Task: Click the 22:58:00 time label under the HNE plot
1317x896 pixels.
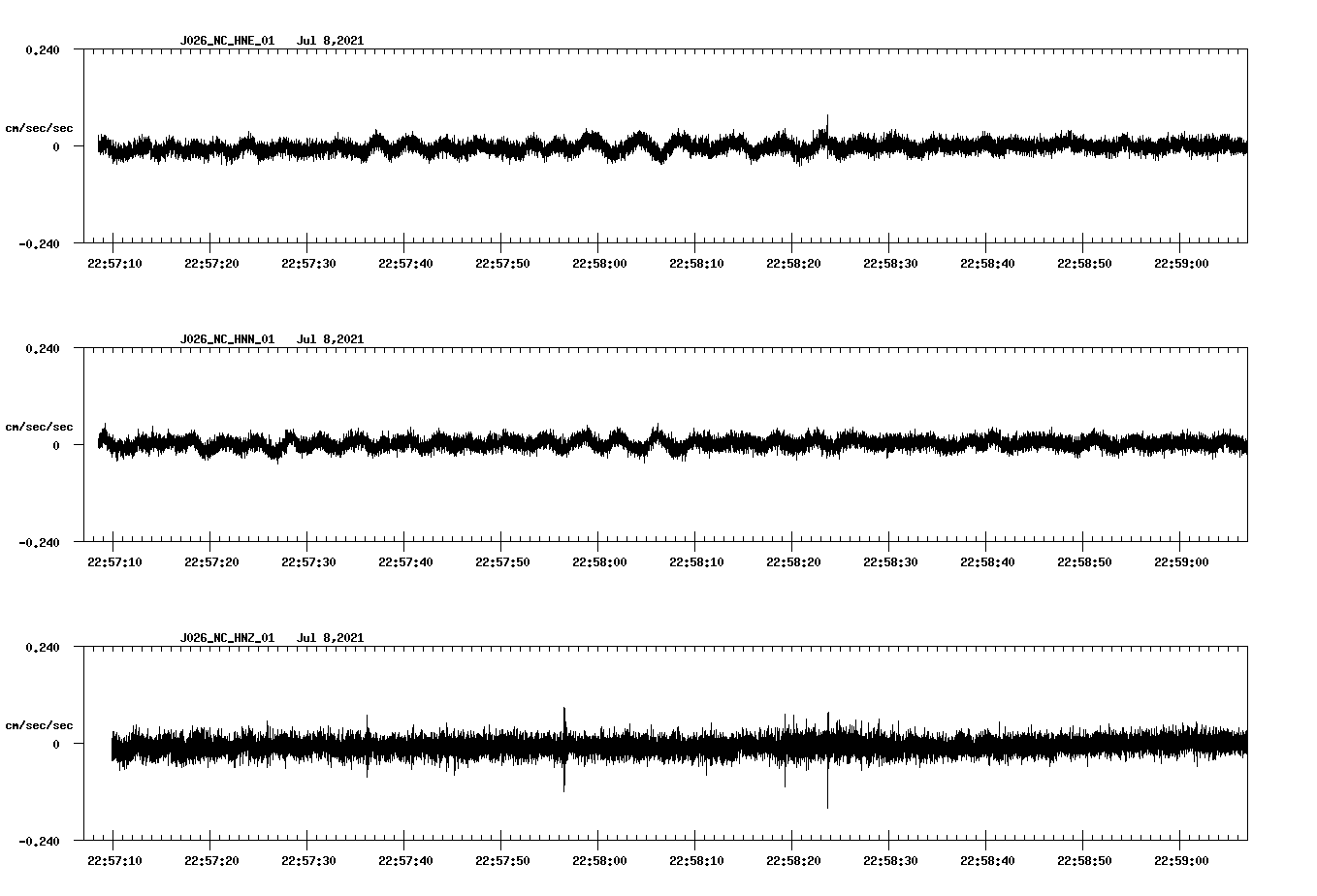Action: [x=599, y=263]
